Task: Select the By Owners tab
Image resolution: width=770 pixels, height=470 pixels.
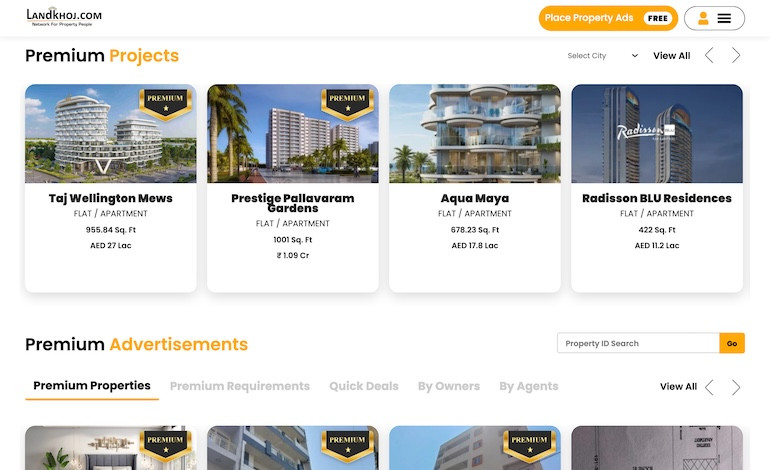Action: (x=449, y=387)
